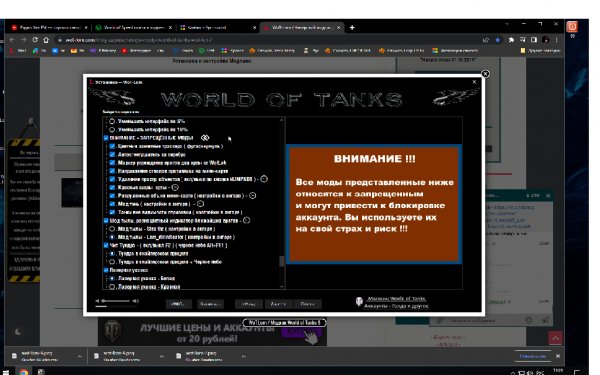Open the accounts price banner below the lightbox
Viewport: 600px width, 375px height.
click(x=212, y=332)
